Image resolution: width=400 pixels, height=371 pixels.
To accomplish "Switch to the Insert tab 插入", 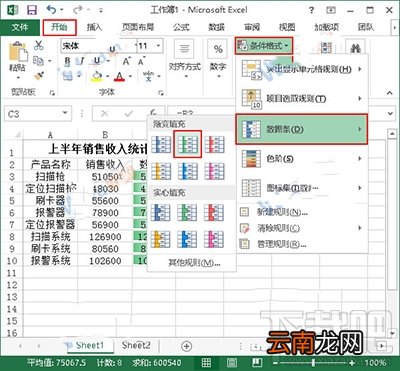I will click(x=94, y=27).
